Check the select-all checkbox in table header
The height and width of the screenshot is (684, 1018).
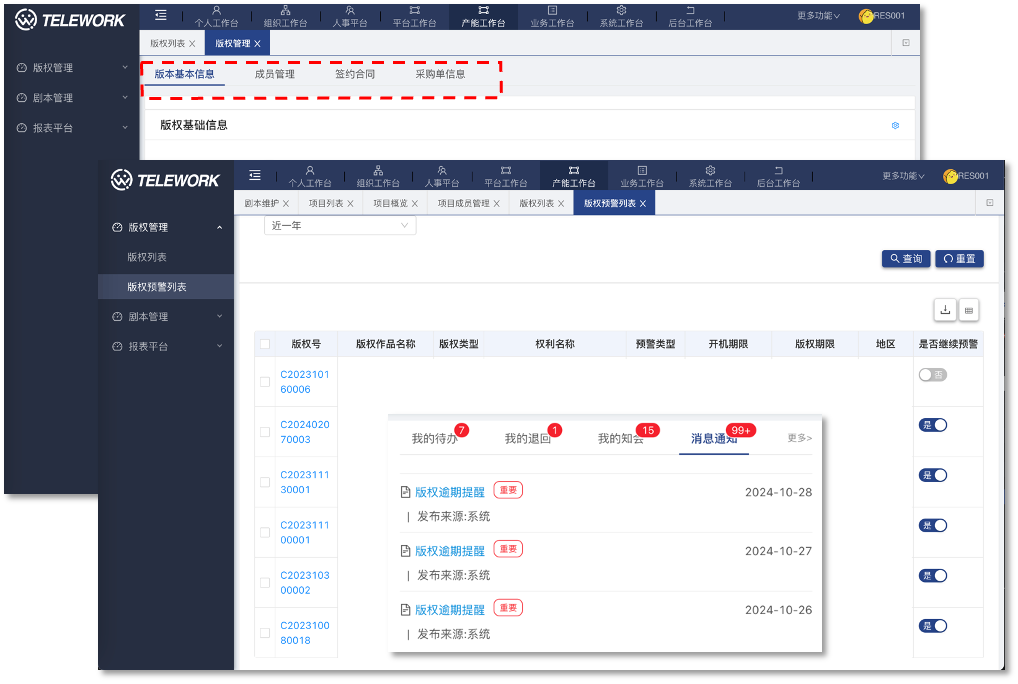265,344
